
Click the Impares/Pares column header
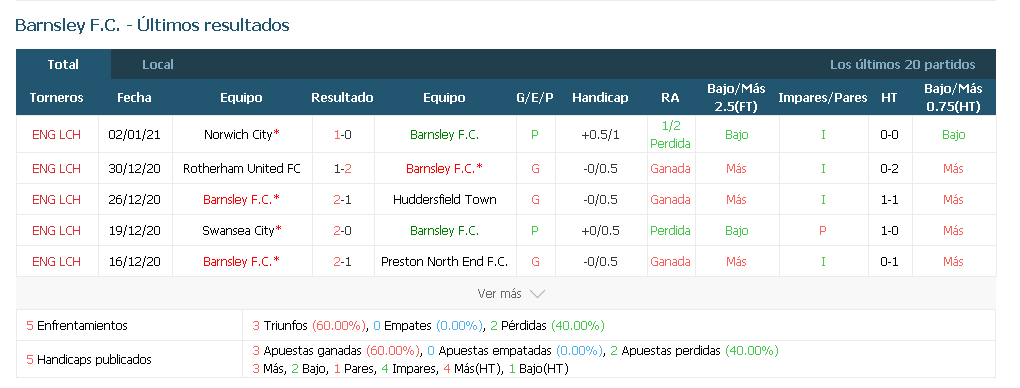[x=823, y=98]
